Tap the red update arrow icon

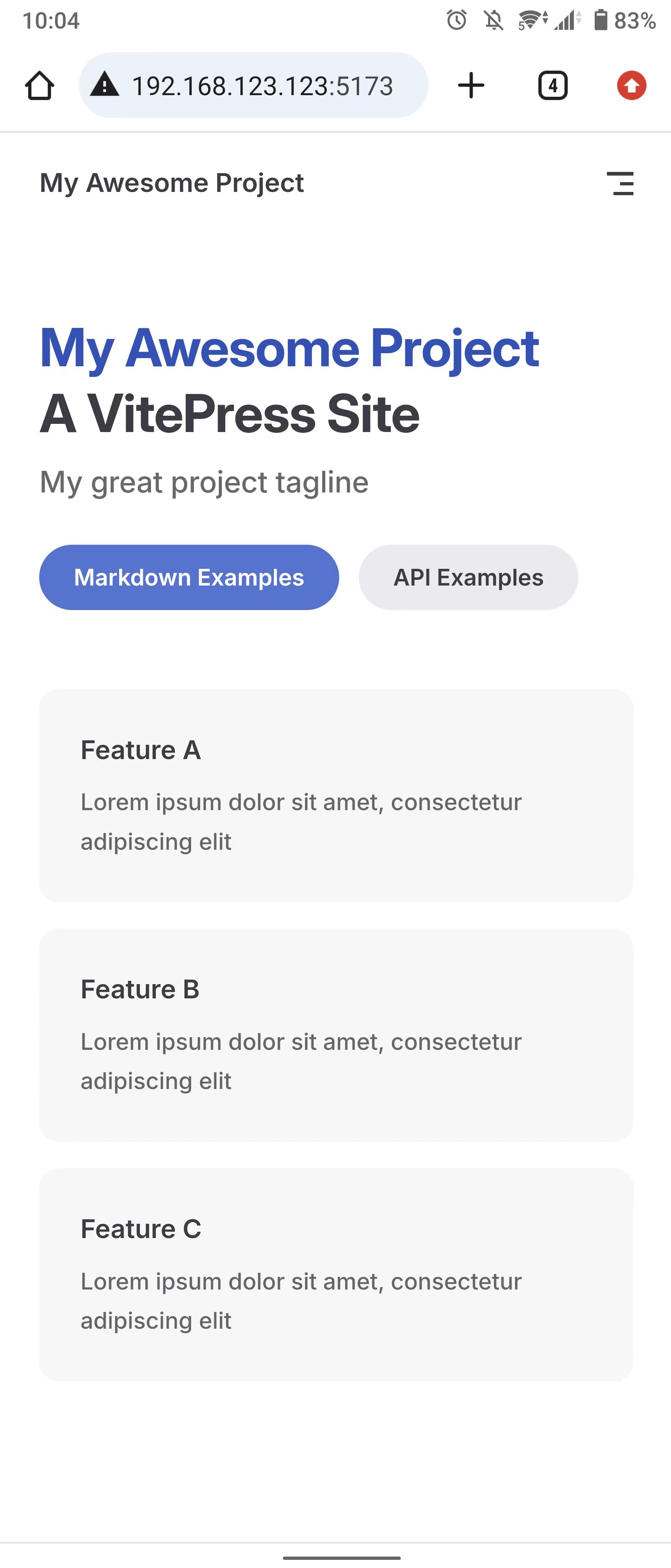pos(631,85)
